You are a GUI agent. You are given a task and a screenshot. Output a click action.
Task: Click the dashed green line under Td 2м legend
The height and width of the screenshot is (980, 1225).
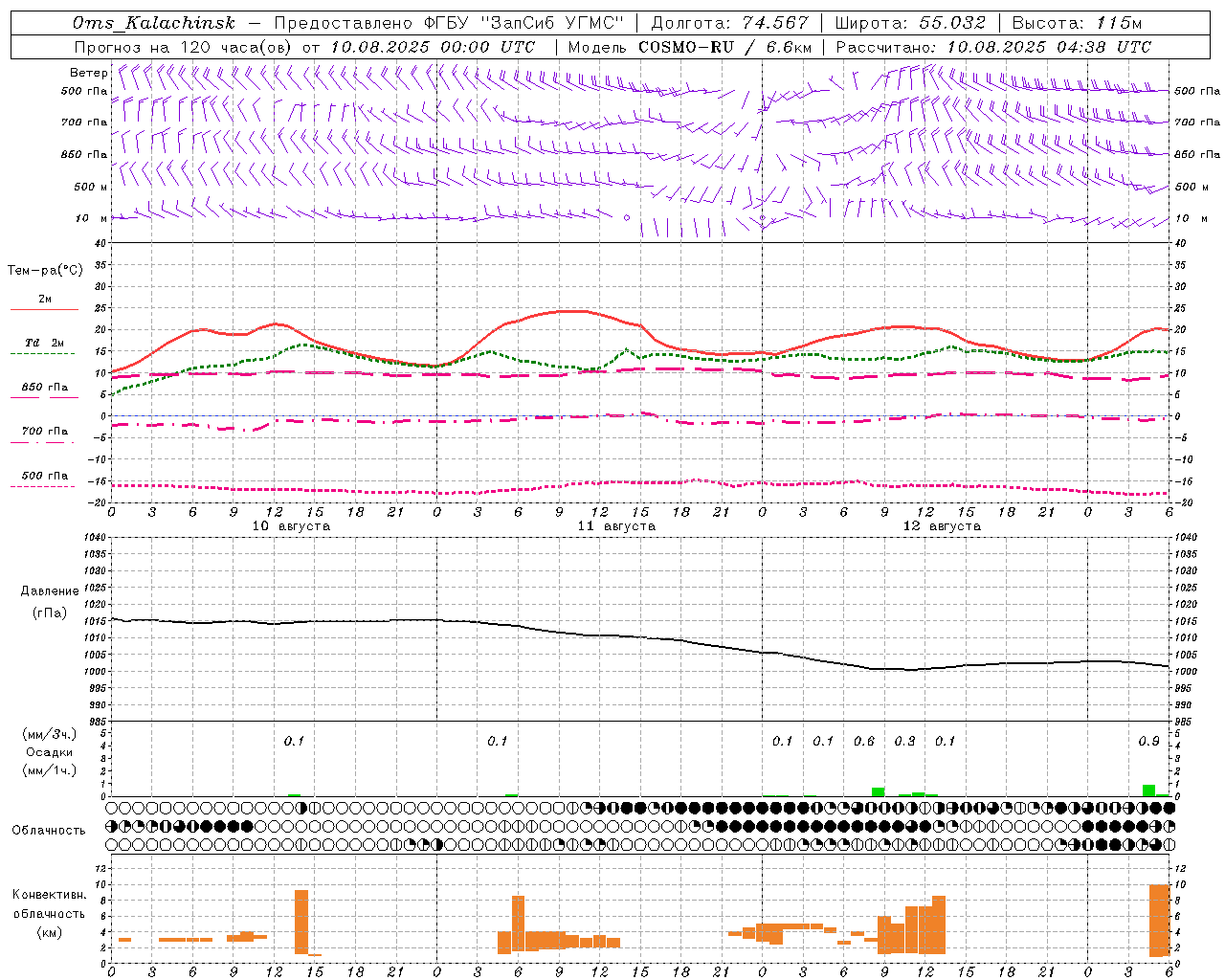pyautogui.click(x=42, y=354)
